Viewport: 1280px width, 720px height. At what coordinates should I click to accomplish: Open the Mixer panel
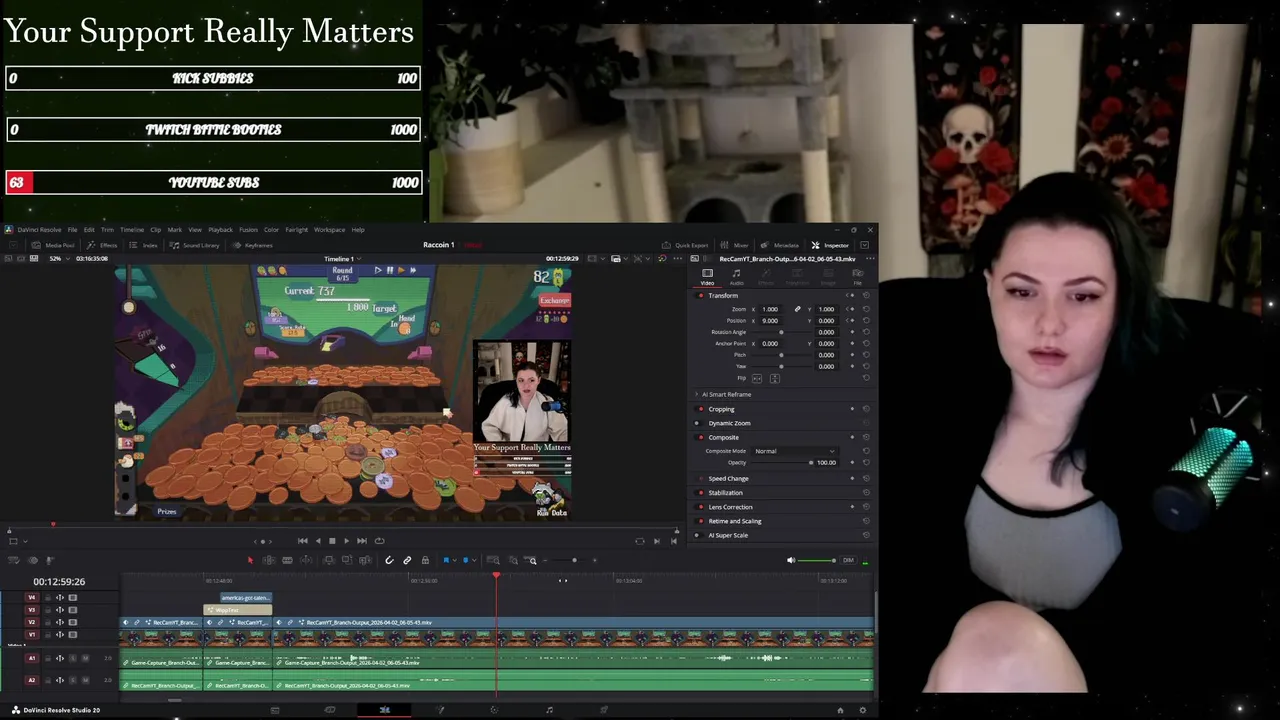(735, 245)
